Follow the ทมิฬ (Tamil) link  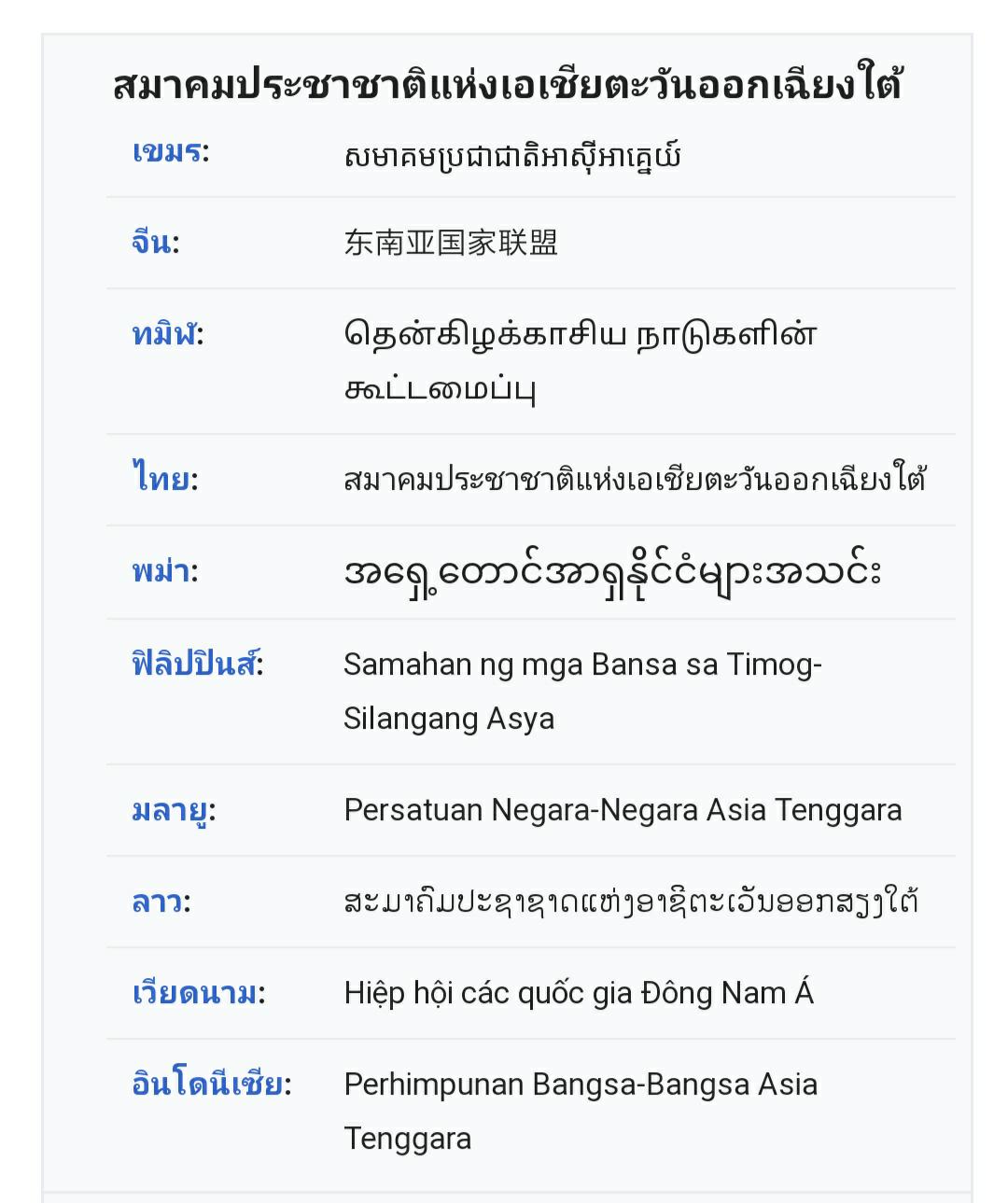click(x=165, y=334)
